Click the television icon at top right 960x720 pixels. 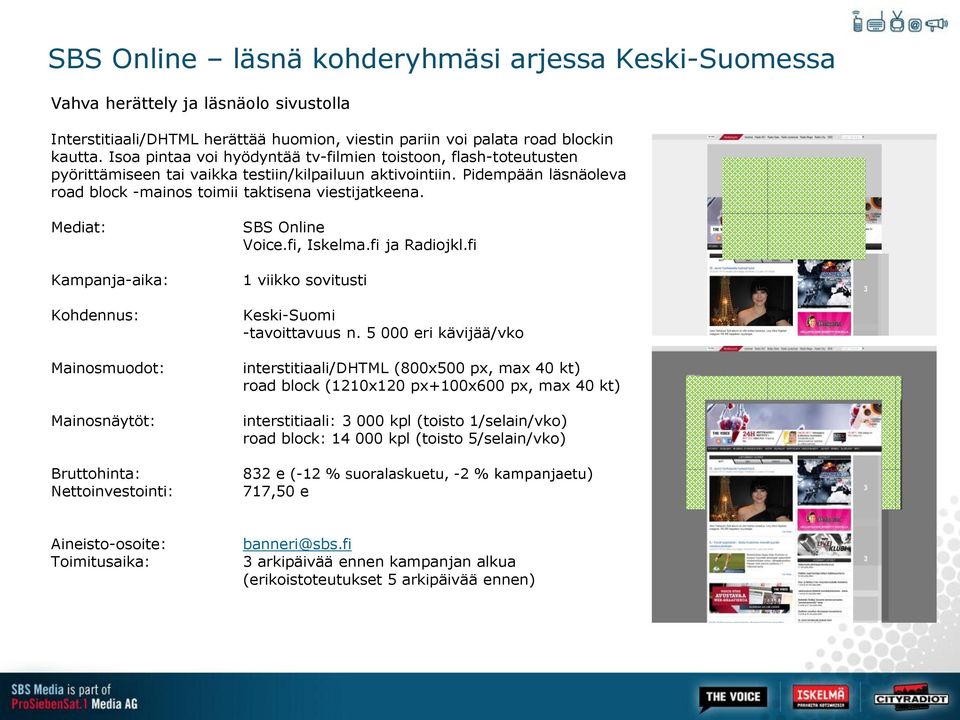click(897, 21)
